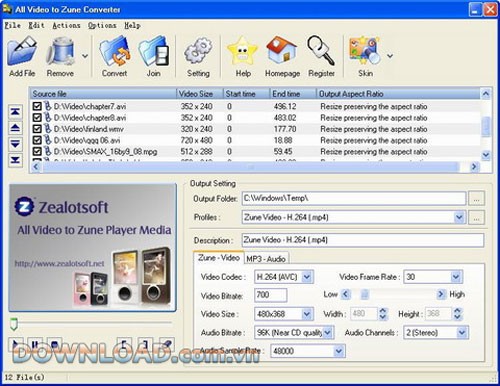Click the Height spinner arrows

pos(457,314)
